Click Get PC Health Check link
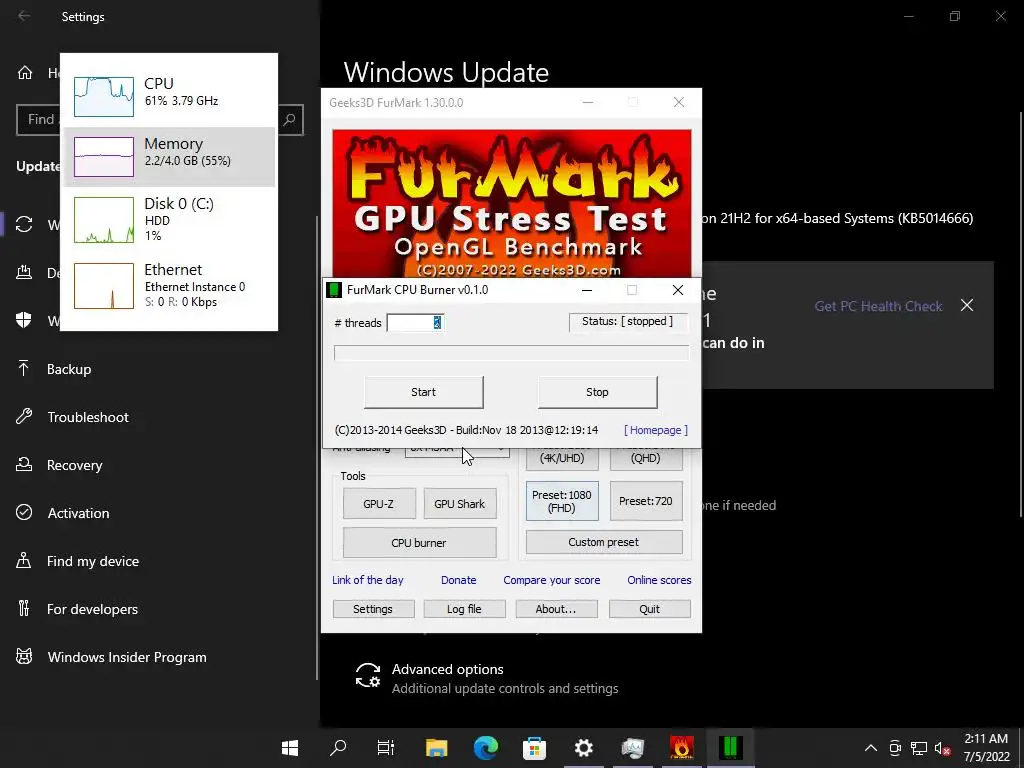This screenshot has height=768, width=1024. pos(878,306)
